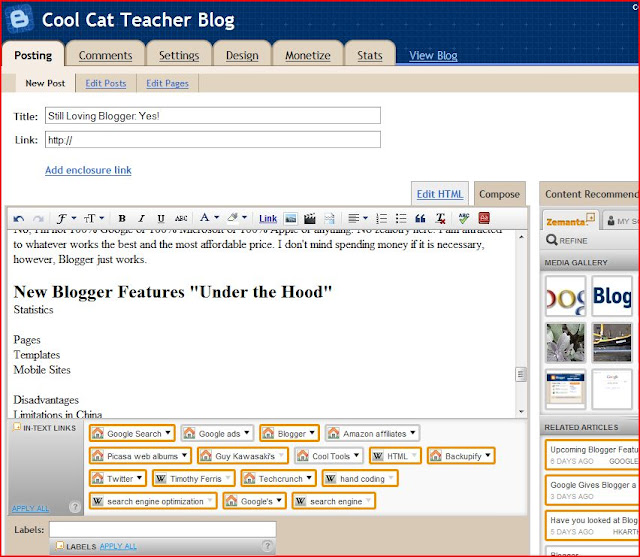Click the Zemanta tab in sidebar
This screenshot has width=640, height=557.
571,220
